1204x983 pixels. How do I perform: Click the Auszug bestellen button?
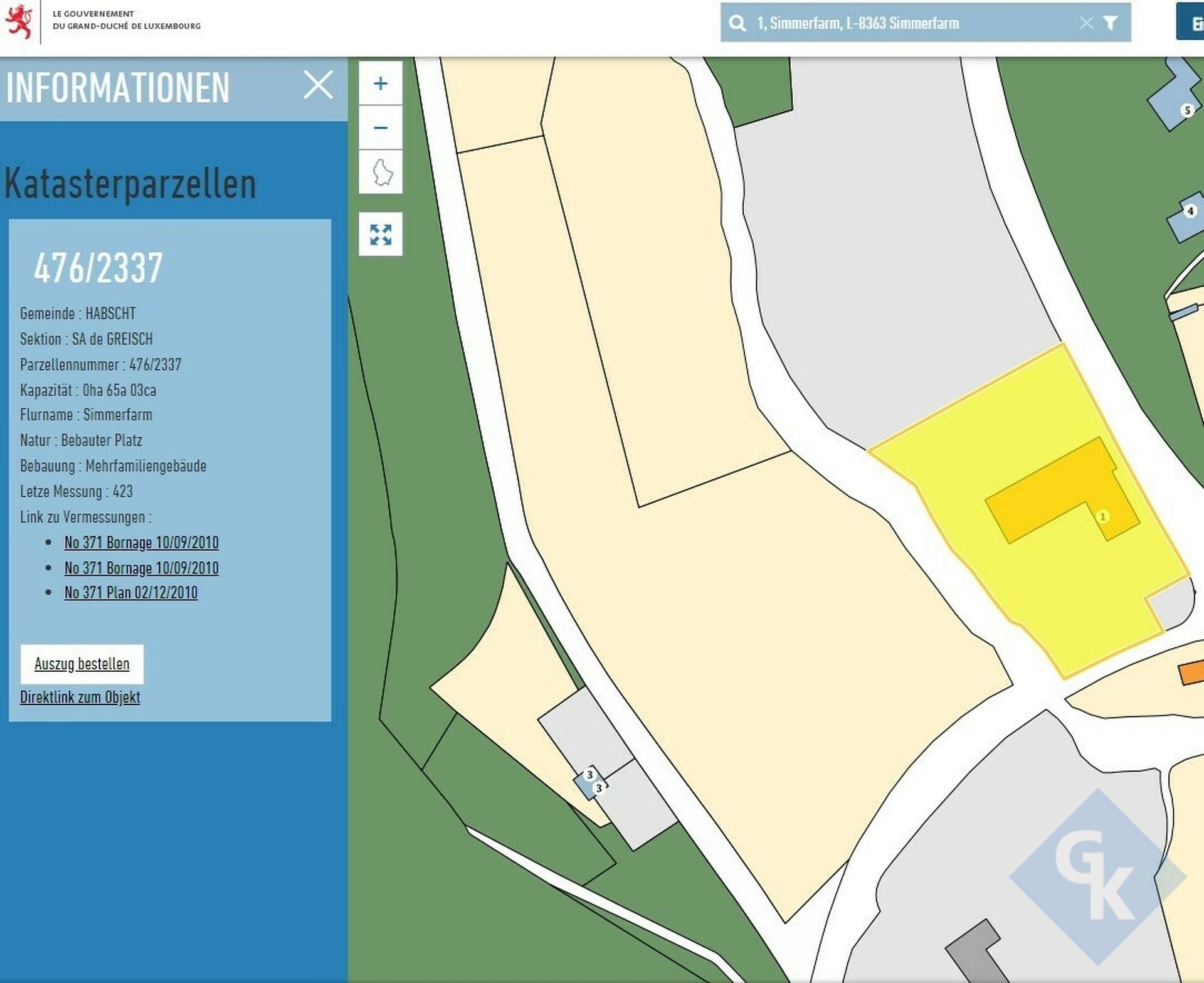click(82, 664)
